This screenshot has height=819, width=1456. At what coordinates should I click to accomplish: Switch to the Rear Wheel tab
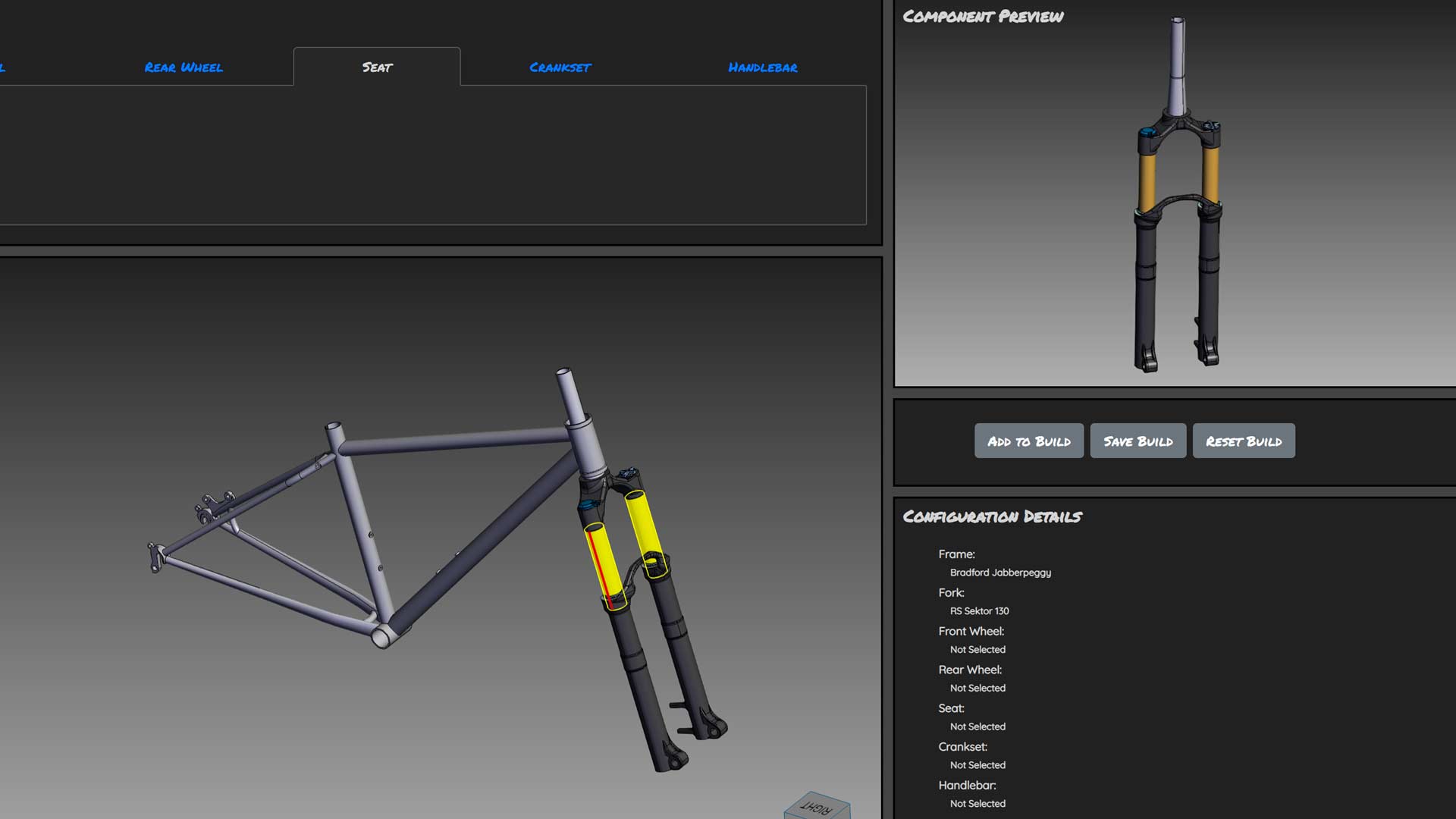184,67
